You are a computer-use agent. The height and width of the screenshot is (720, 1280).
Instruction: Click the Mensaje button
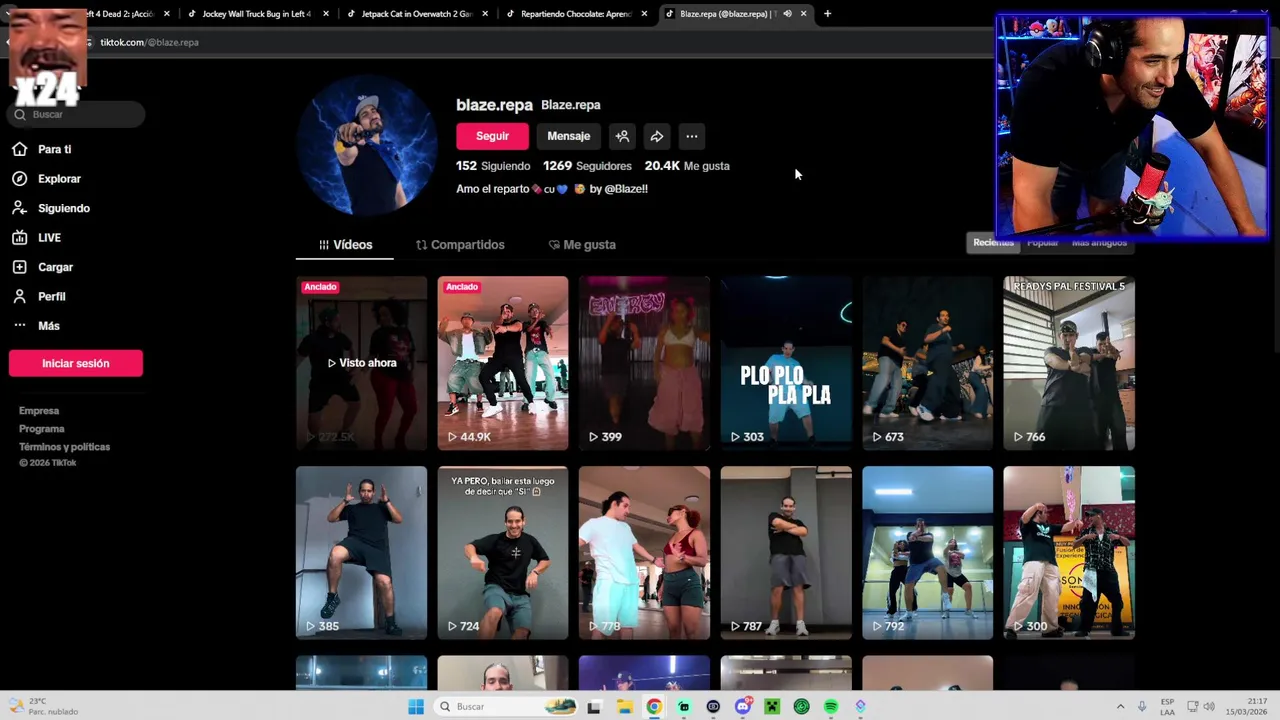568,136
